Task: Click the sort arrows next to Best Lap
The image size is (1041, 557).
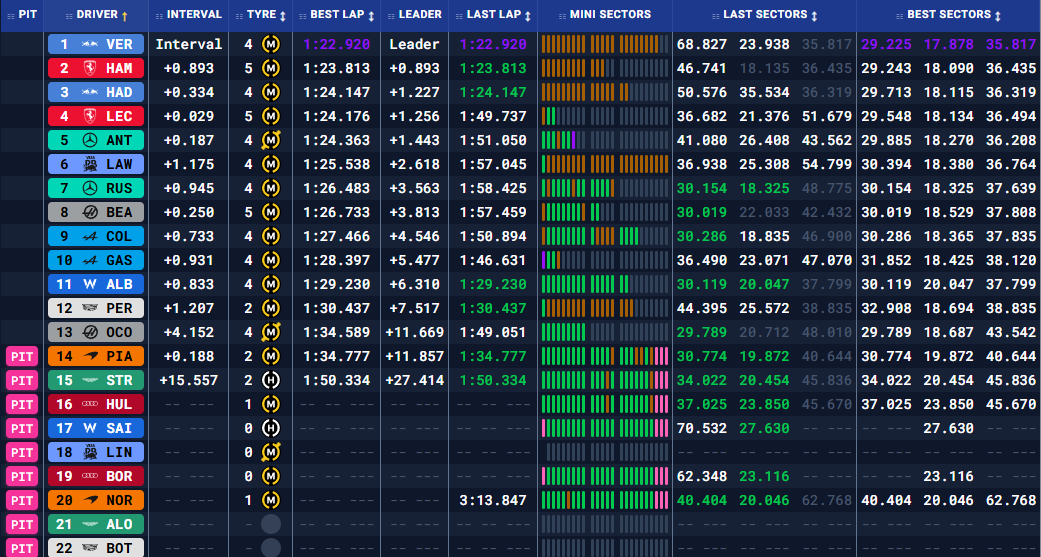Action: tap(372, 15)
